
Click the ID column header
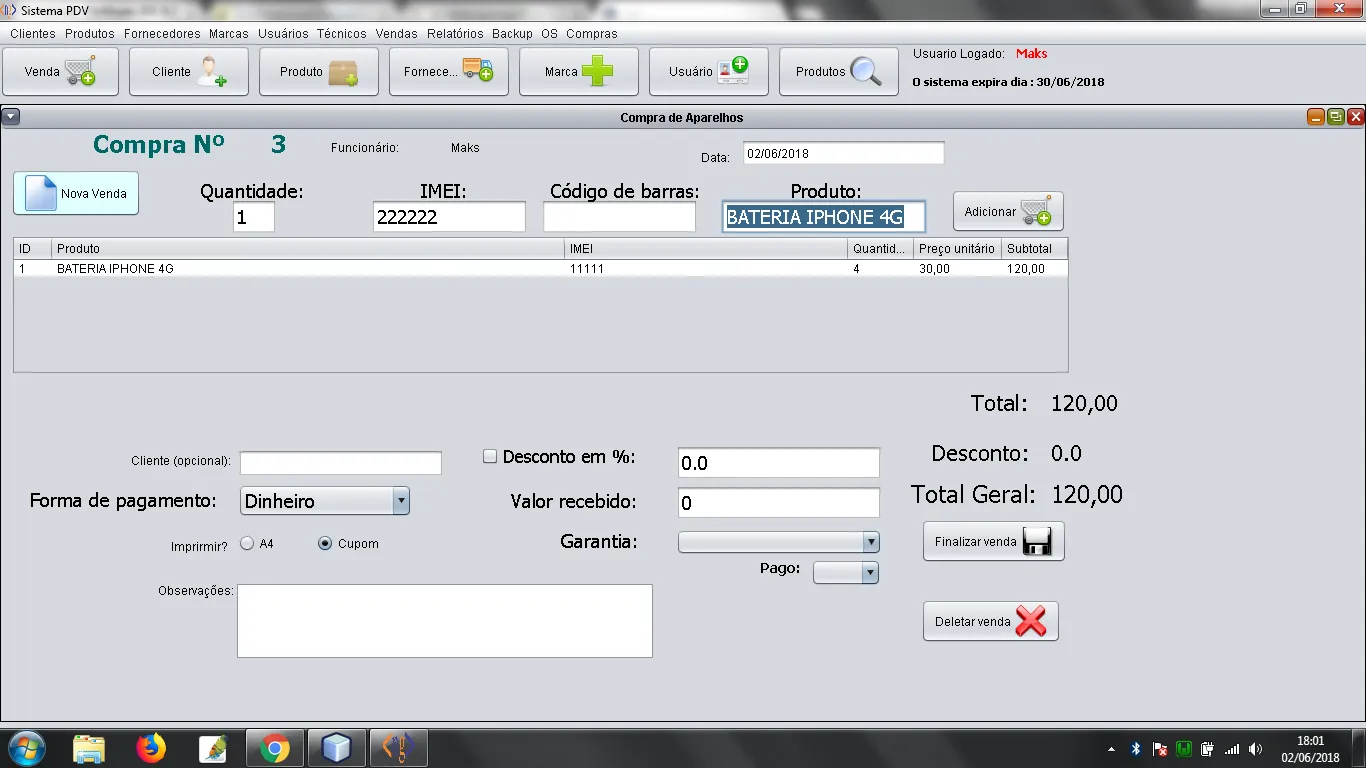tap(32, 248)
